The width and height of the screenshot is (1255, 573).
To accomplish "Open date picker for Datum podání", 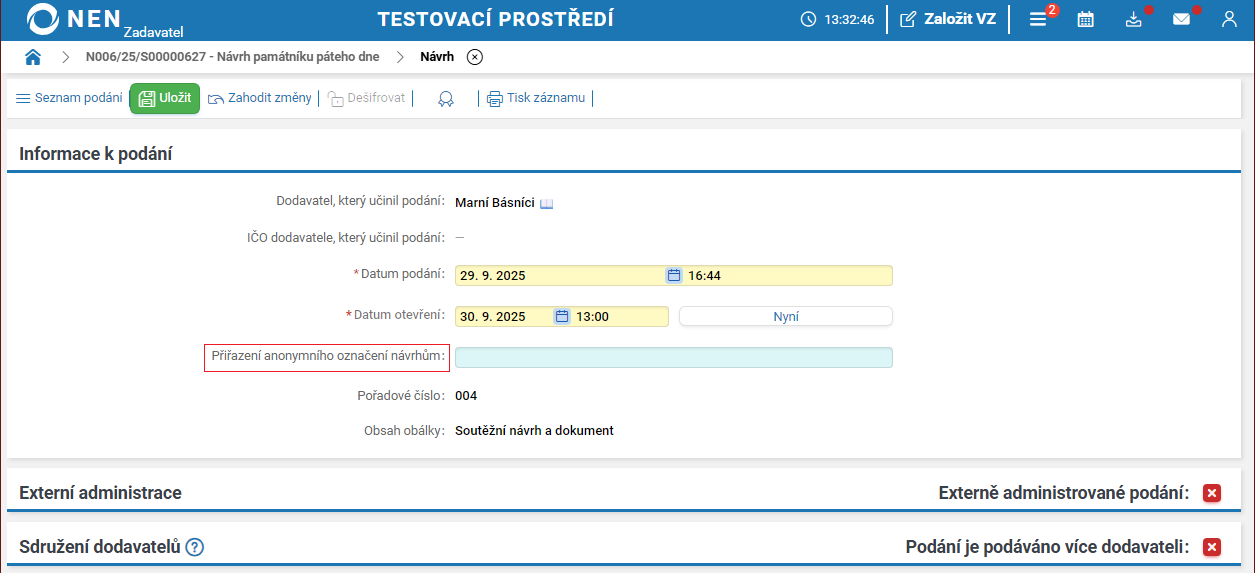I will 674,276.
